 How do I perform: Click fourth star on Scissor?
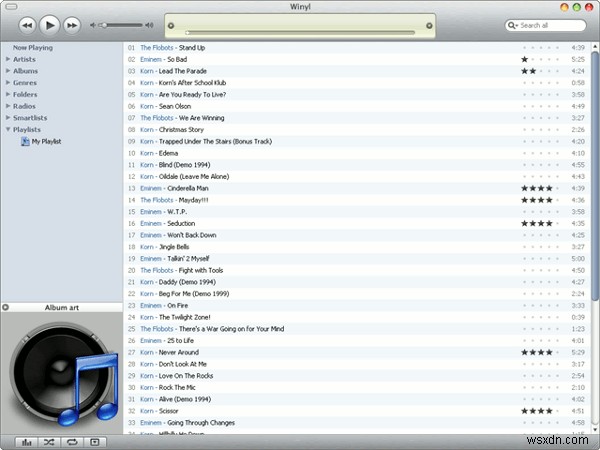click(x=549, y=411)
